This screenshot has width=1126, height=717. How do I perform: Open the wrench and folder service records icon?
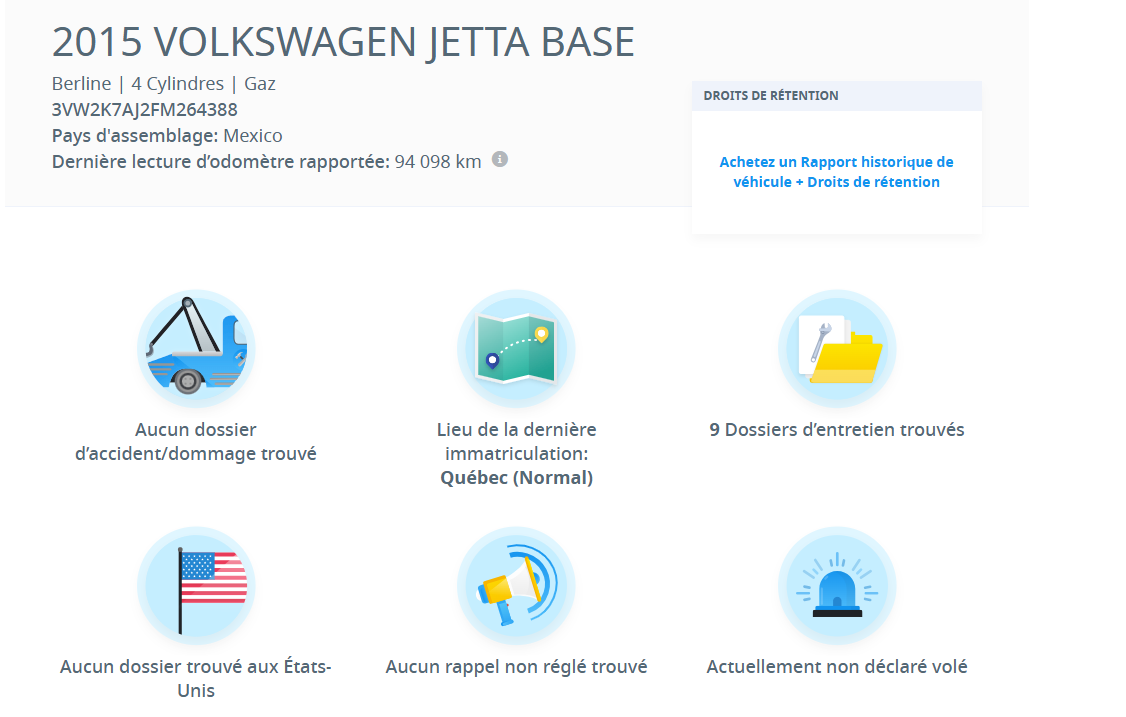point(837,348)
